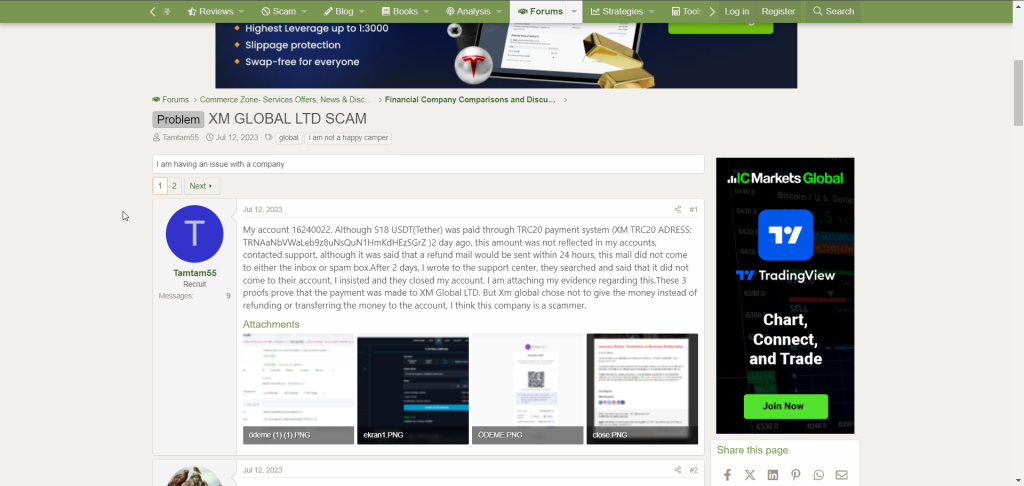1024x486 pixels.
Task: Open the Search magnifier in navigation bar
Action: (833, 11)
